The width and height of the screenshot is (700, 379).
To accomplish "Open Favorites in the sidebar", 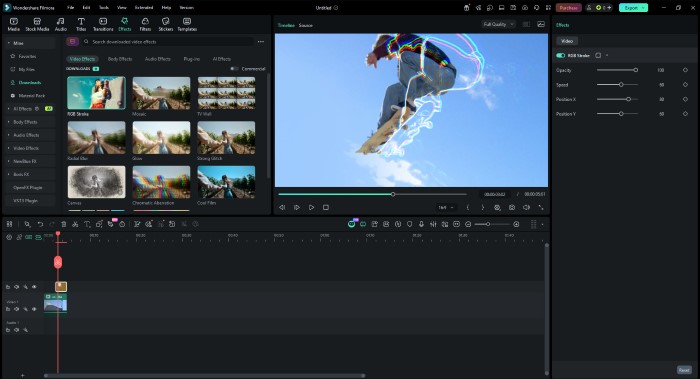I will coord(27,56).
